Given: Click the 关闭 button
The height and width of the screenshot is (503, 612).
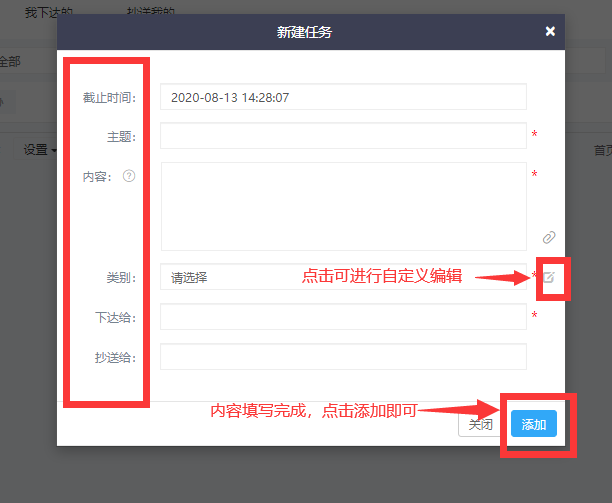Looking at the screenshot, I should pyautogui.click(x=480, y=424).
